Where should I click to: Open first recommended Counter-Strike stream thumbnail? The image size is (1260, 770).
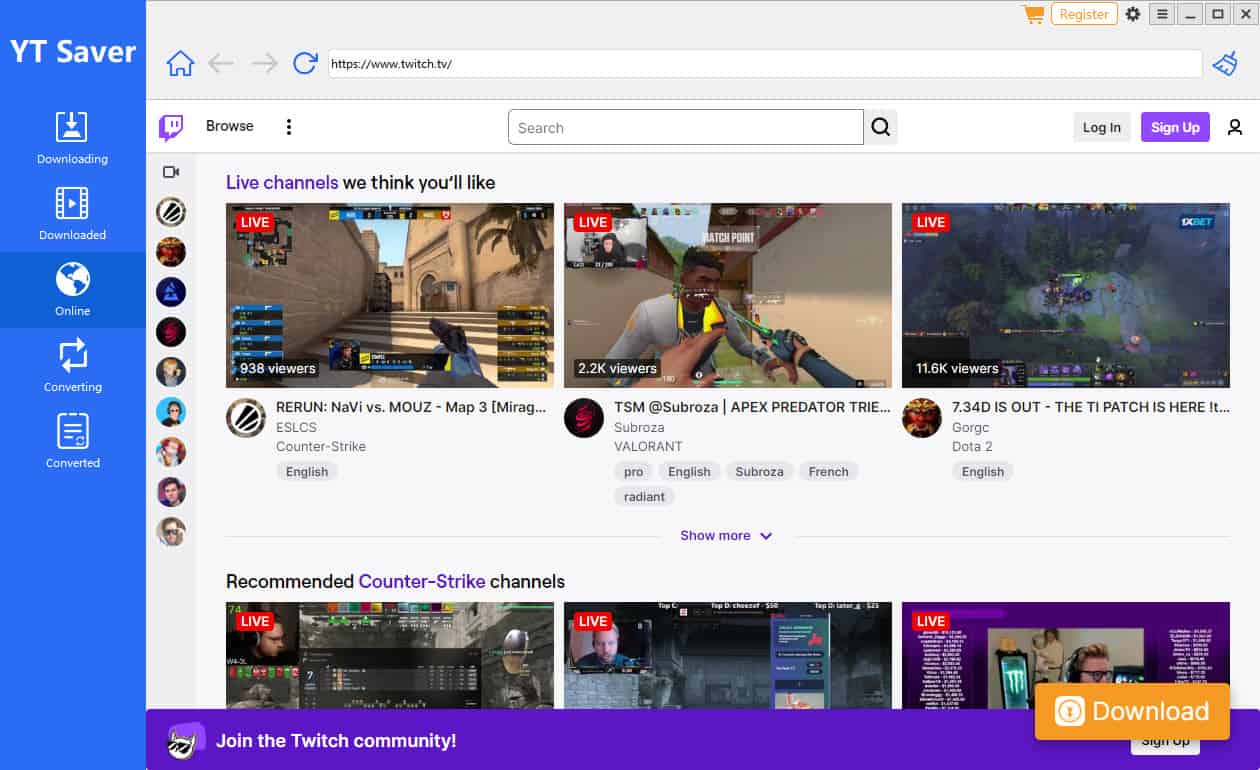tap(390, 655)
